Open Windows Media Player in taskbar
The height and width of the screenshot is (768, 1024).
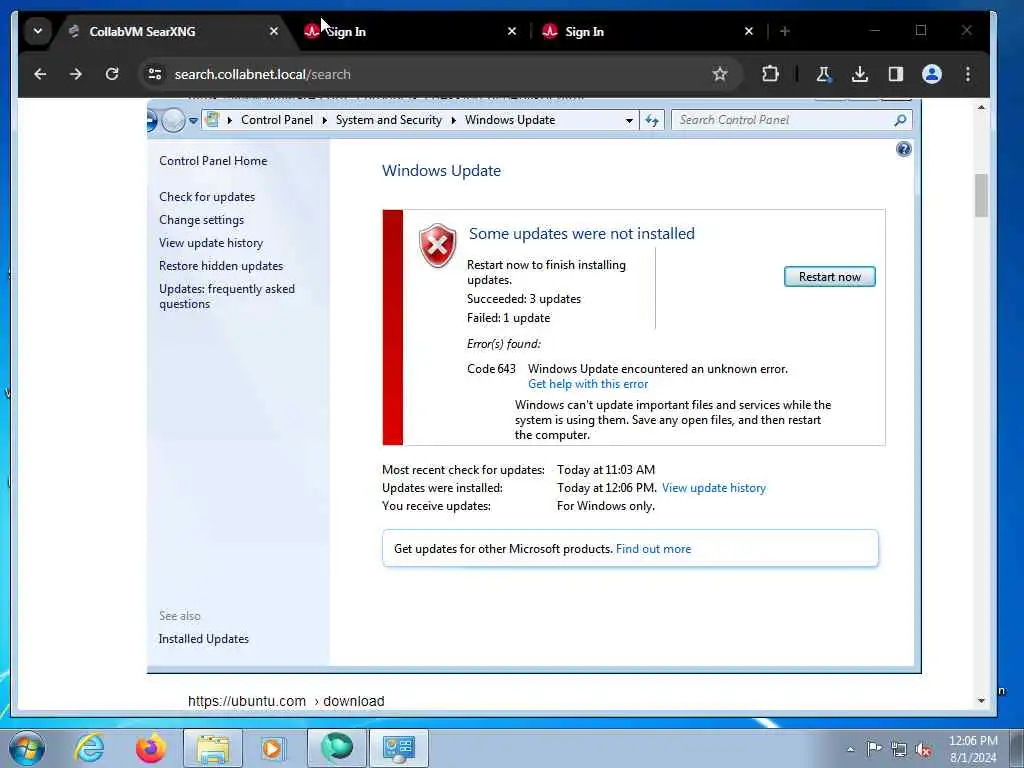(x=274, y=748)
